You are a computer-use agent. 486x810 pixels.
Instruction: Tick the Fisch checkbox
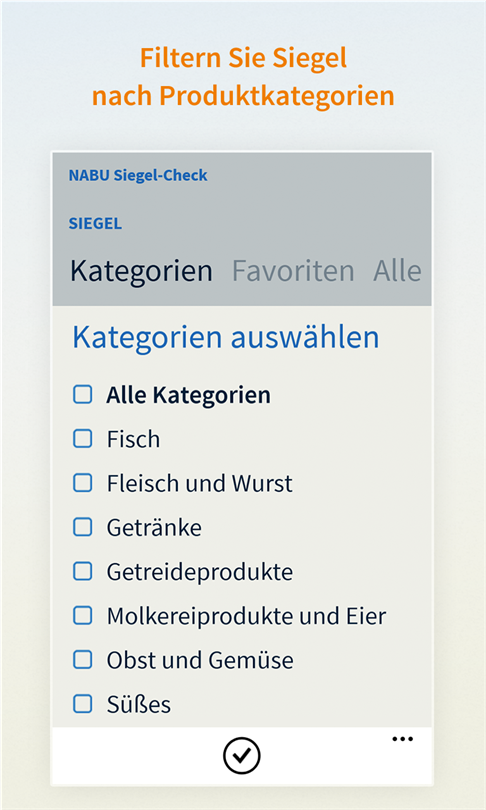tap(83, 439)
